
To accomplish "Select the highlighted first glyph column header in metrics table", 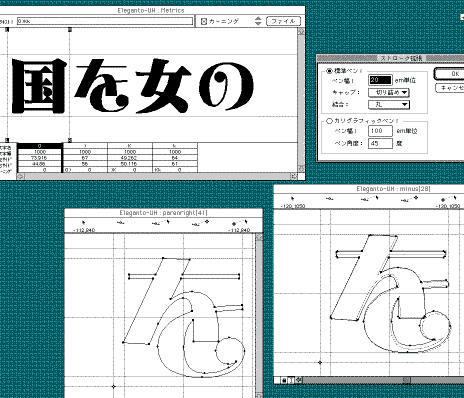I will point(40,146).
